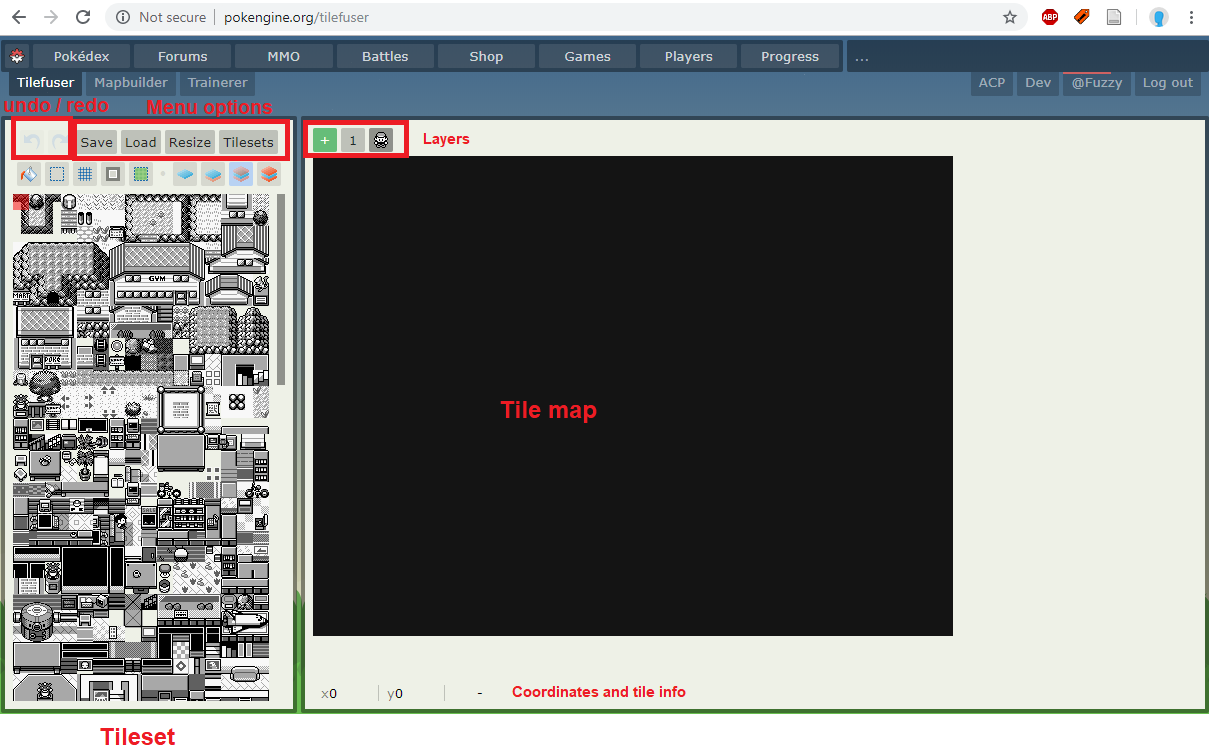1209x755 pixels.
Task: Open the ACP link
Action: 992,83
